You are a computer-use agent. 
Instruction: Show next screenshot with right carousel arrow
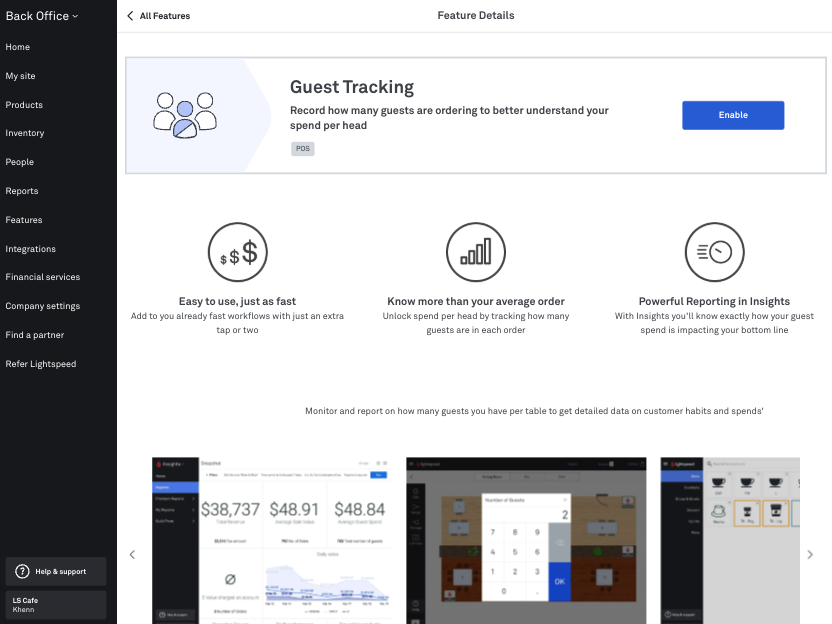pyautogui.click(x=810, y=554)
